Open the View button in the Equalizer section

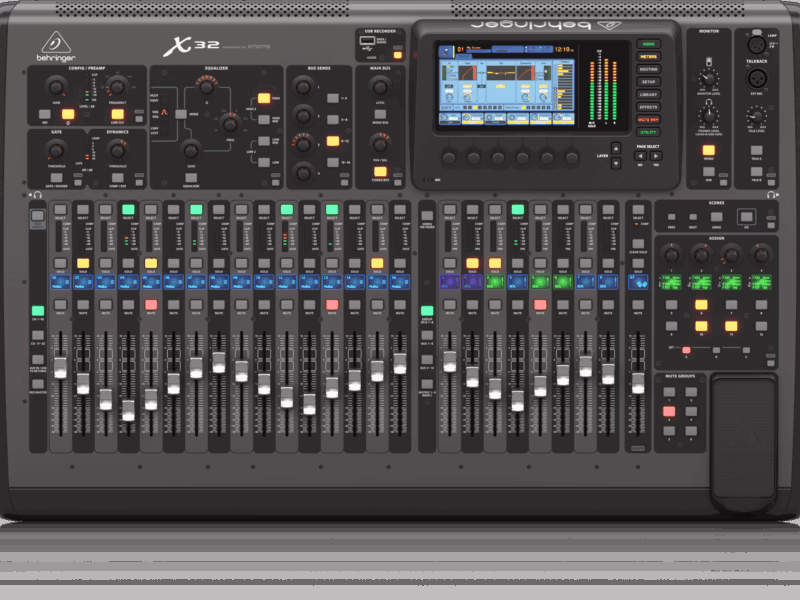point(276,183)
